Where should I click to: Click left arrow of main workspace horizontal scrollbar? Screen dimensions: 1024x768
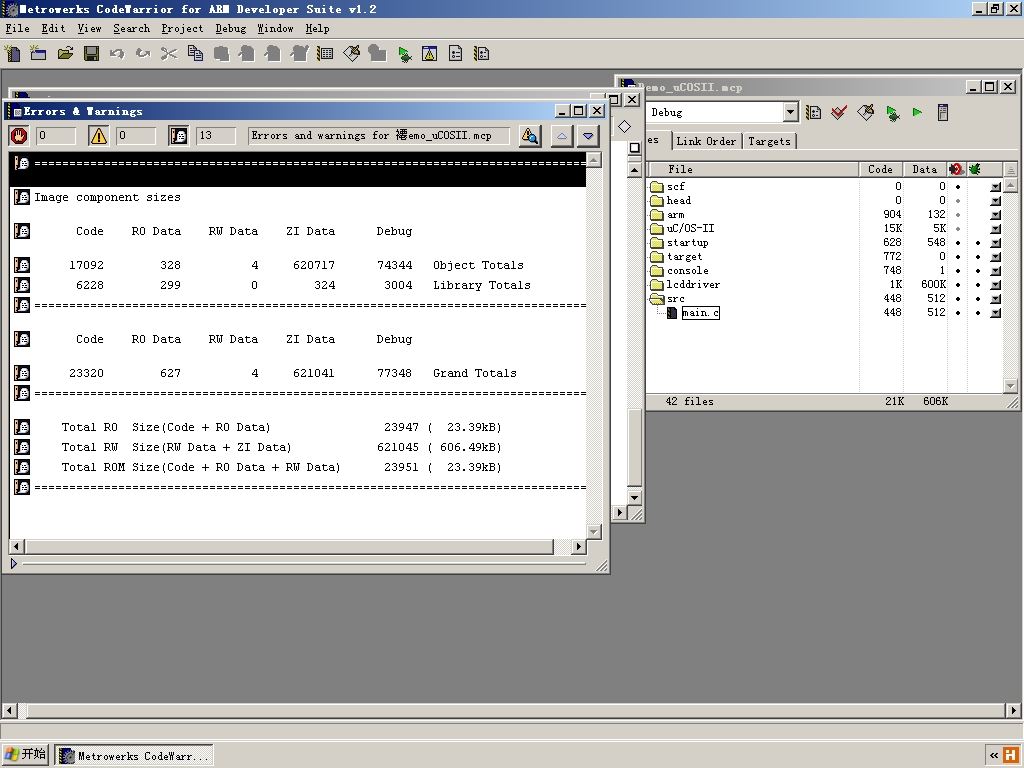coord(9,710)
